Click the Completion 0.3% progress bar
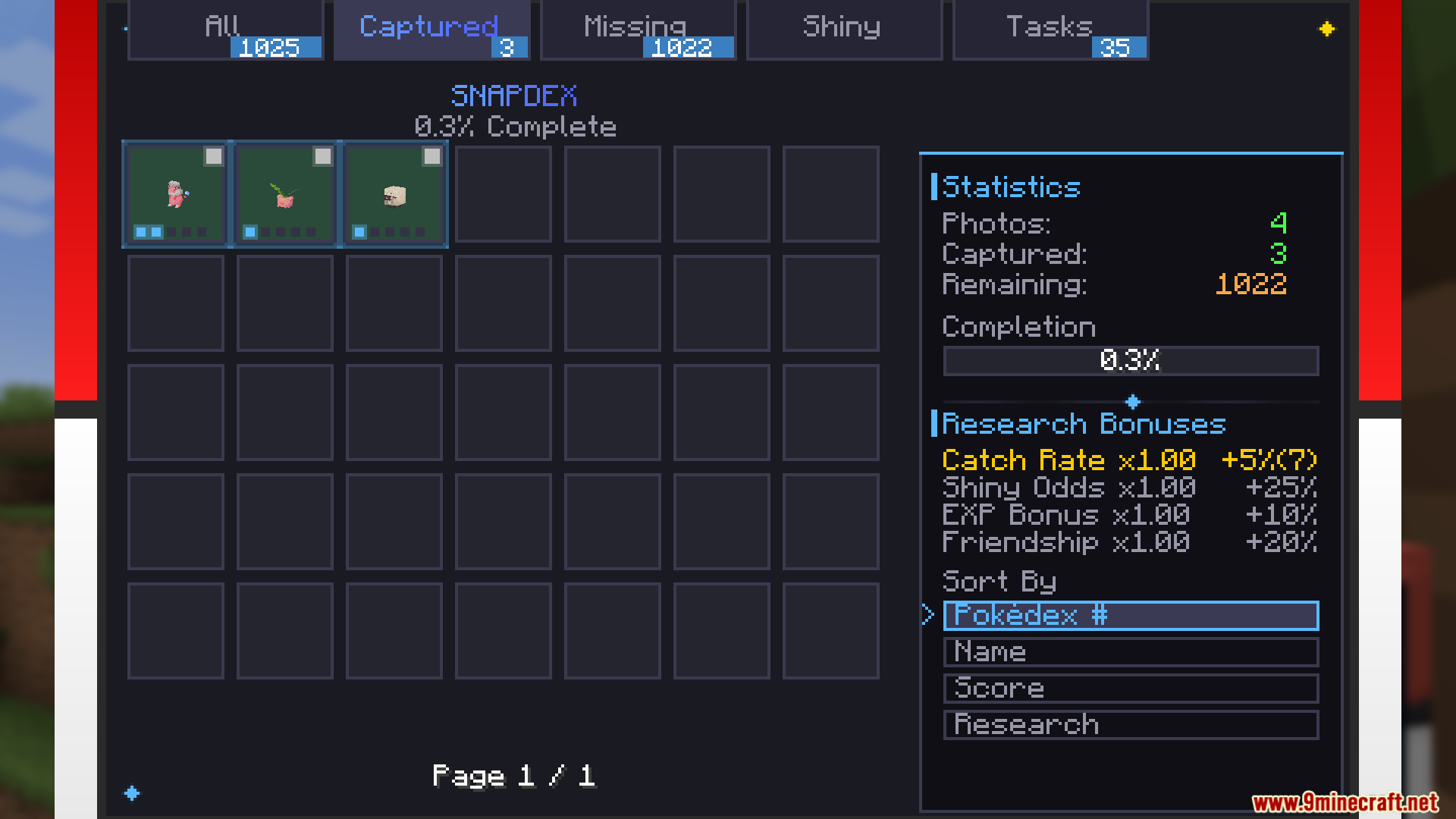 click(1131, 361)
